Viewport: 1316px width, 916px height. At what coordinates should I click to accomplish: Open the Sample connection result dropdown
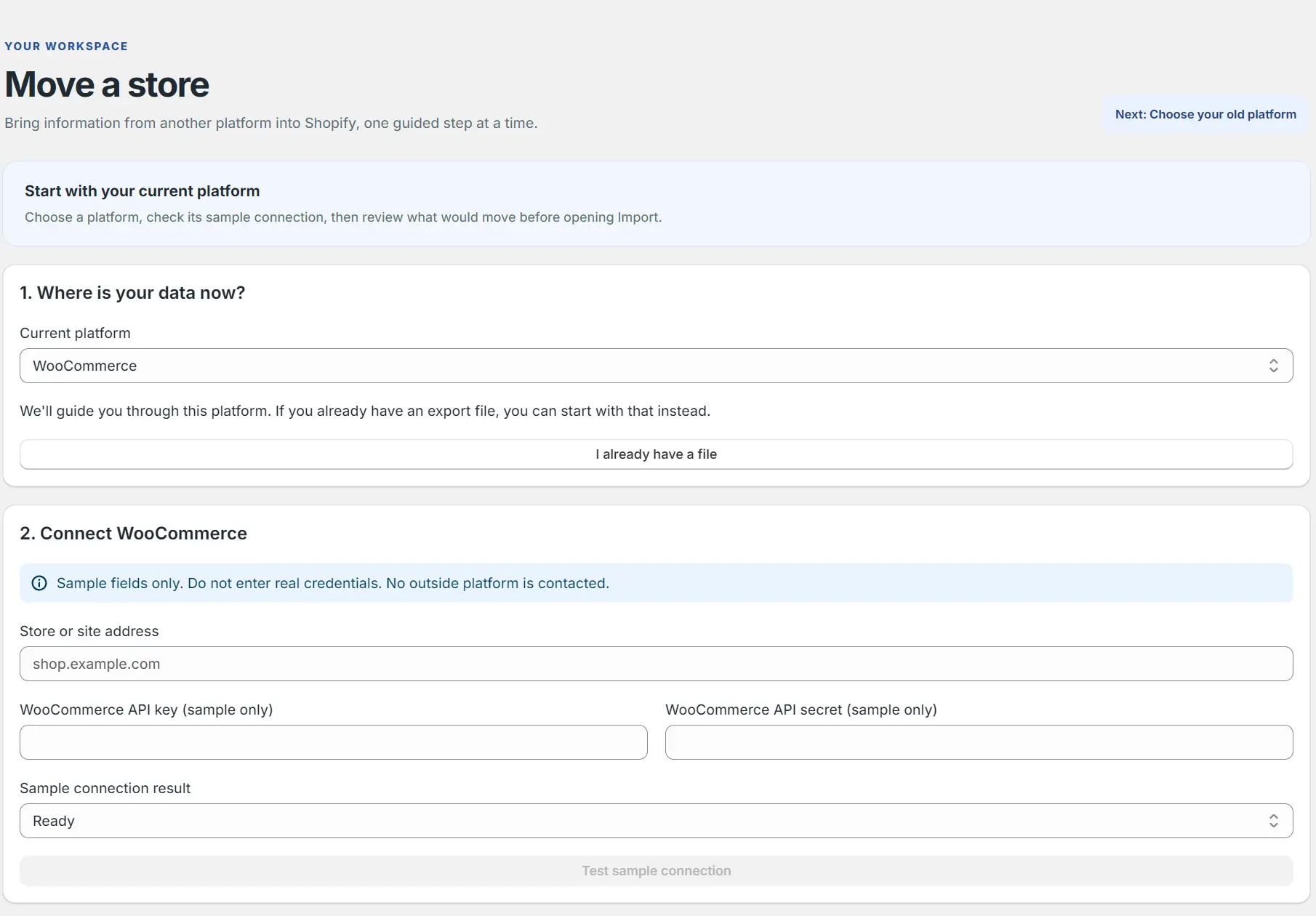pyautogui.click(x=656, y=821)
